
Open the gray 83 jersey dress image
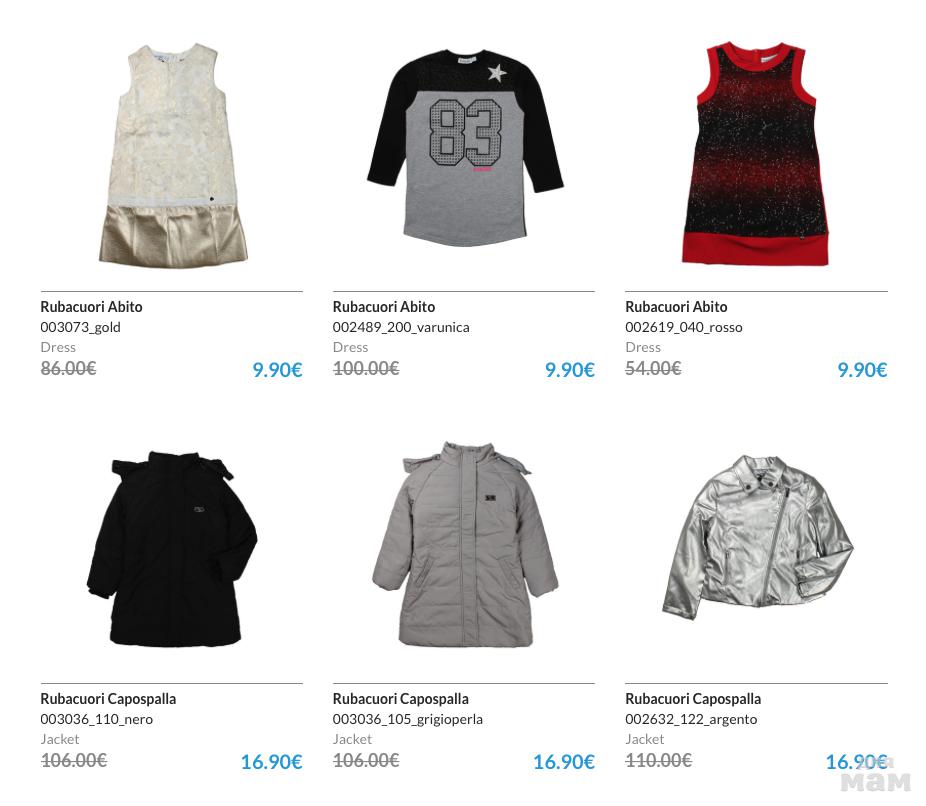click(x=465, y=148)
